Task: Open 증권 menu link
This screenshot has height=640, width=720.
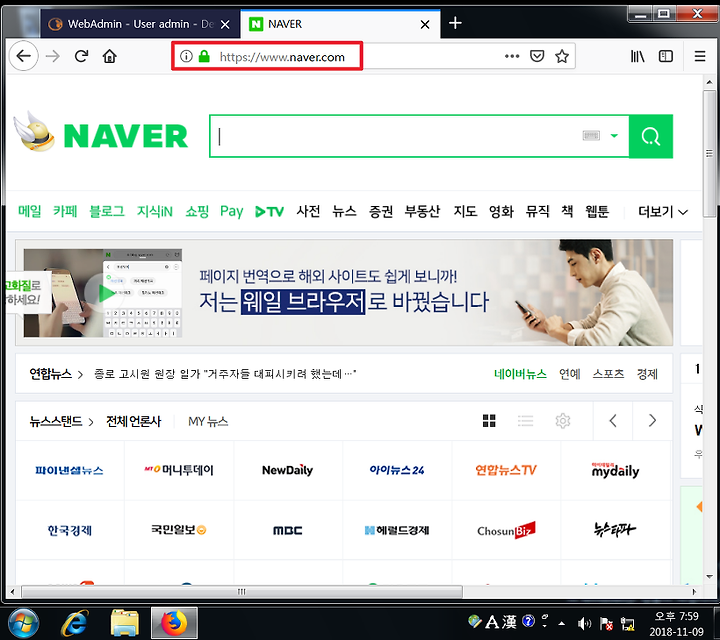Action: (381, 211)
